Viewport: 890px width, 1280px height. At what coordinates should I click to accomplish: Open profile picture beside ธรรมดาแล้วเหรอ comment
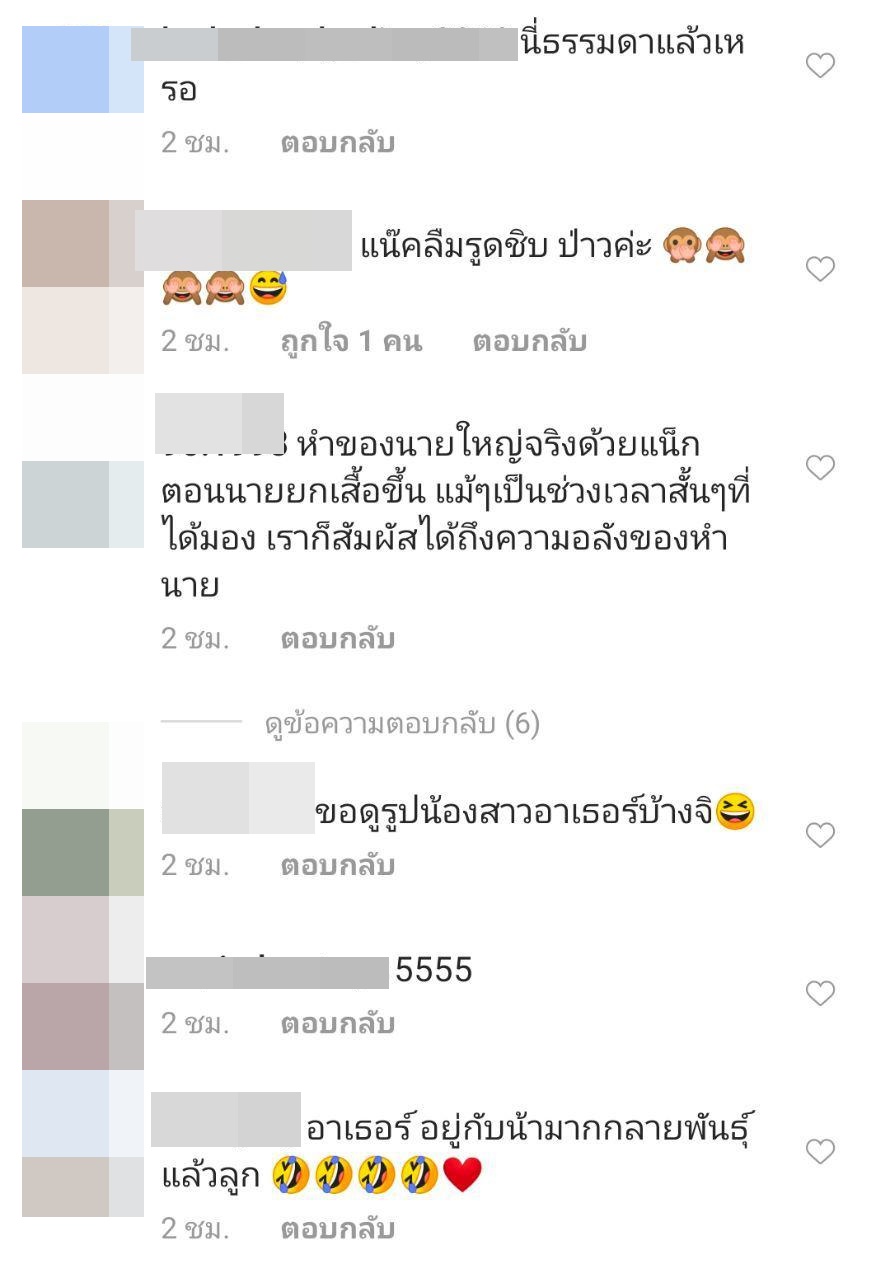(83, 69)
